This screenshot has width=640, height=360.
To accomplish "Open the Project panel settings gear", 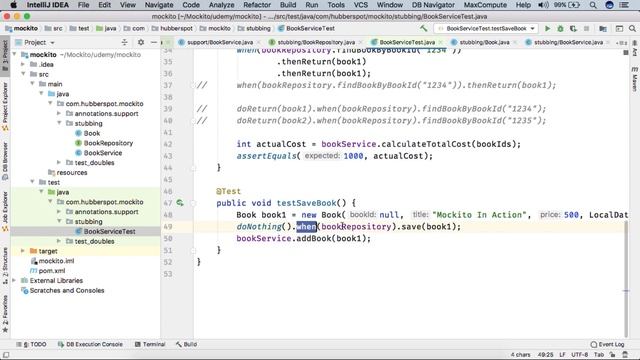I will (x=141, y=42).
